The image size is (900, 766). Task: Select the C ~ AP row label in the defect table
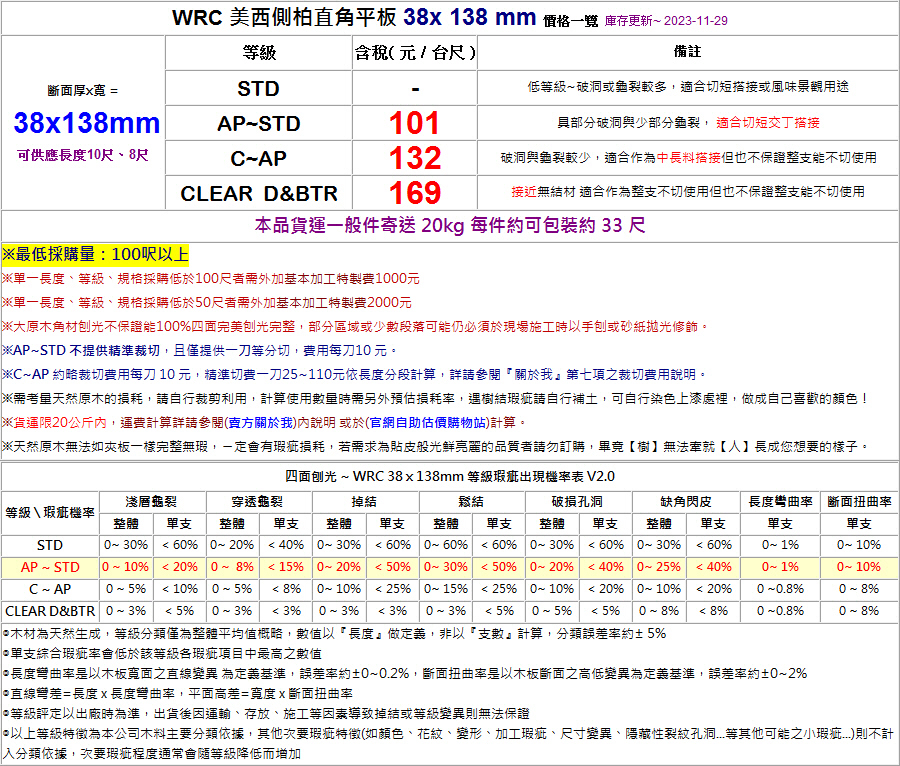50,589
